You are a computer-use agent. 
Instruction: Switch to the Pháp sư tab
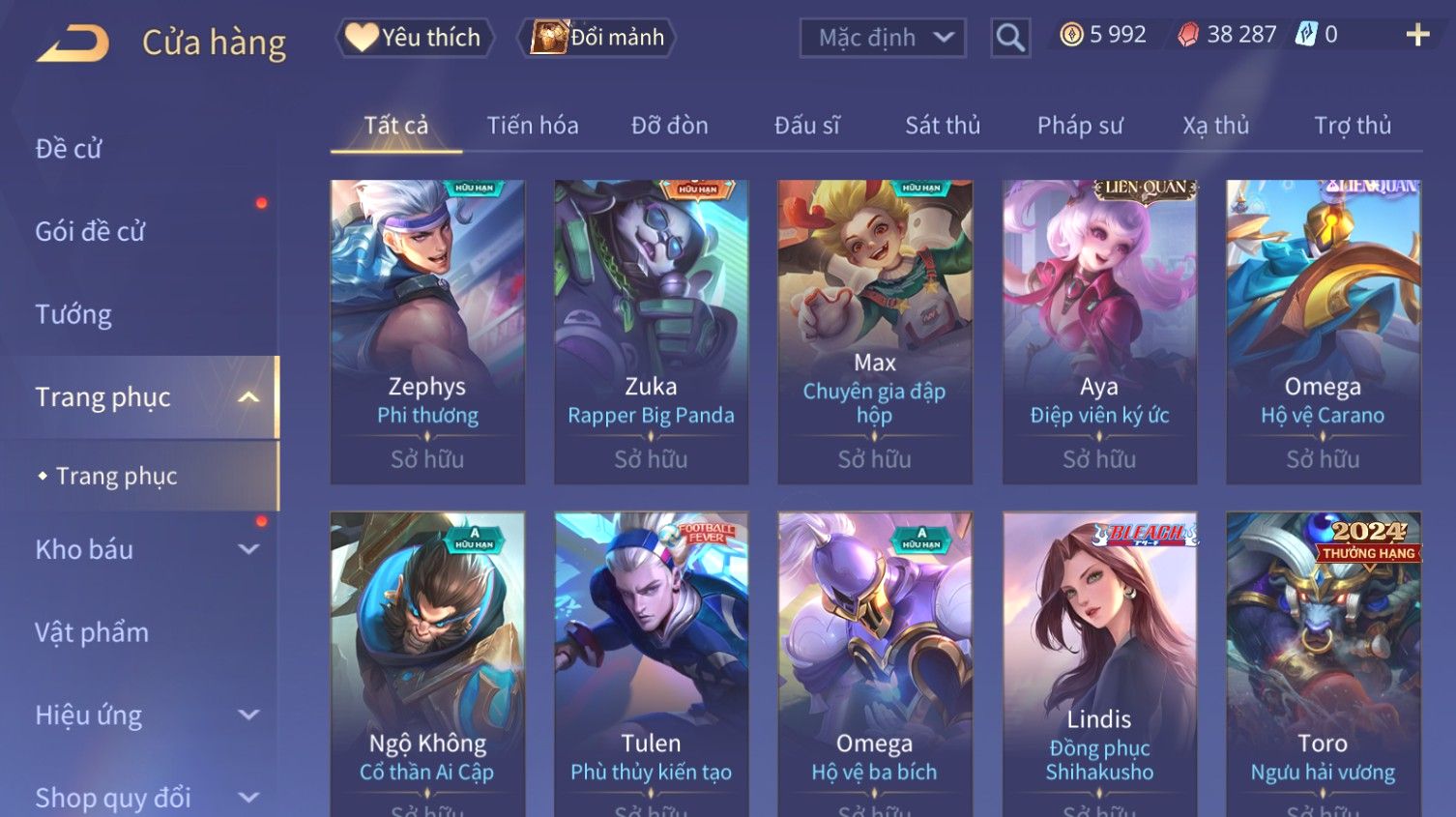click(1080, 126)
